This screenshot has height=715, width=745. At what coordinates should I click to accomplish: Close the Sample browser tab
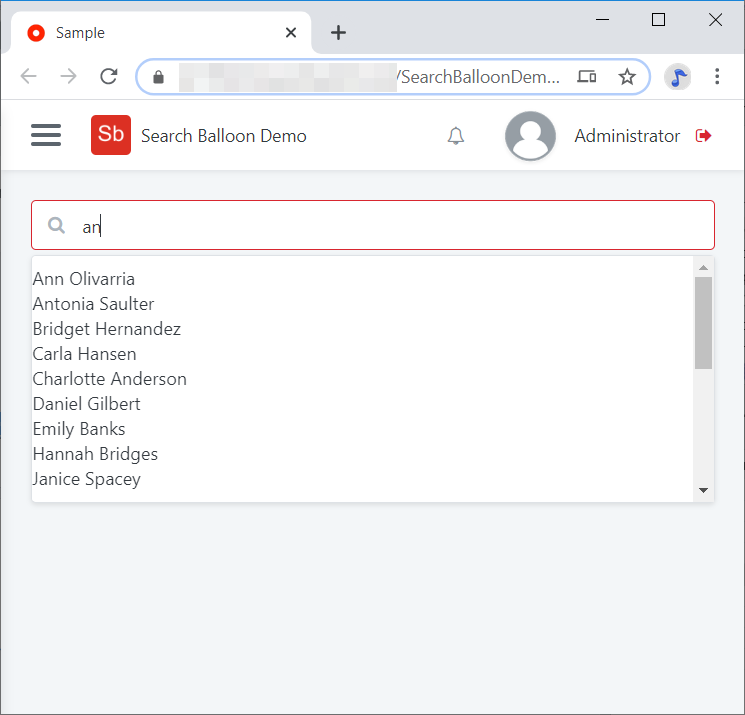pyautogui.click(x=291, y=33)
